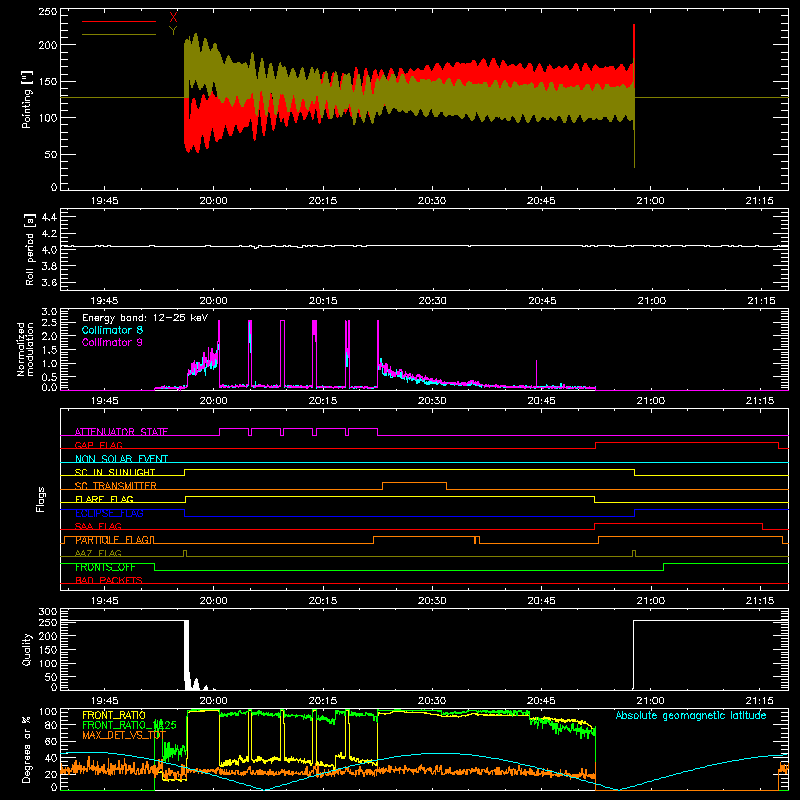
Task: Select the olive Y legend line sample
Action: pos(119,34)
